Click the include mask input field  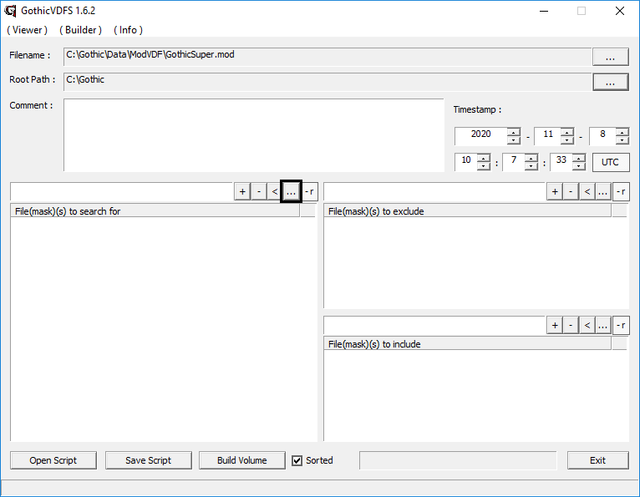pyautogui.click(x=434, y=325)
